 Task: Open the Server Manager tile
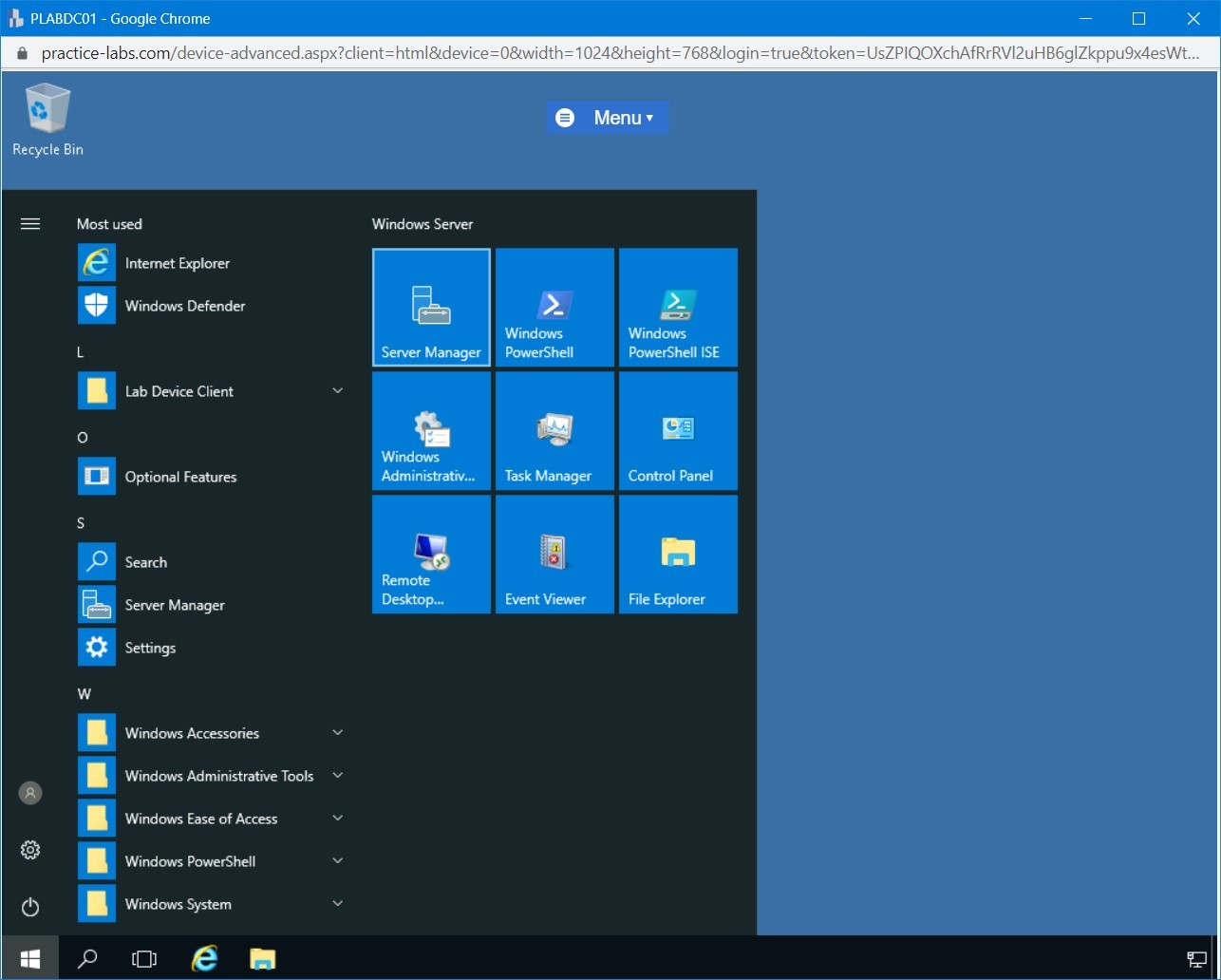pyautogui.click(x=431, y=308)
